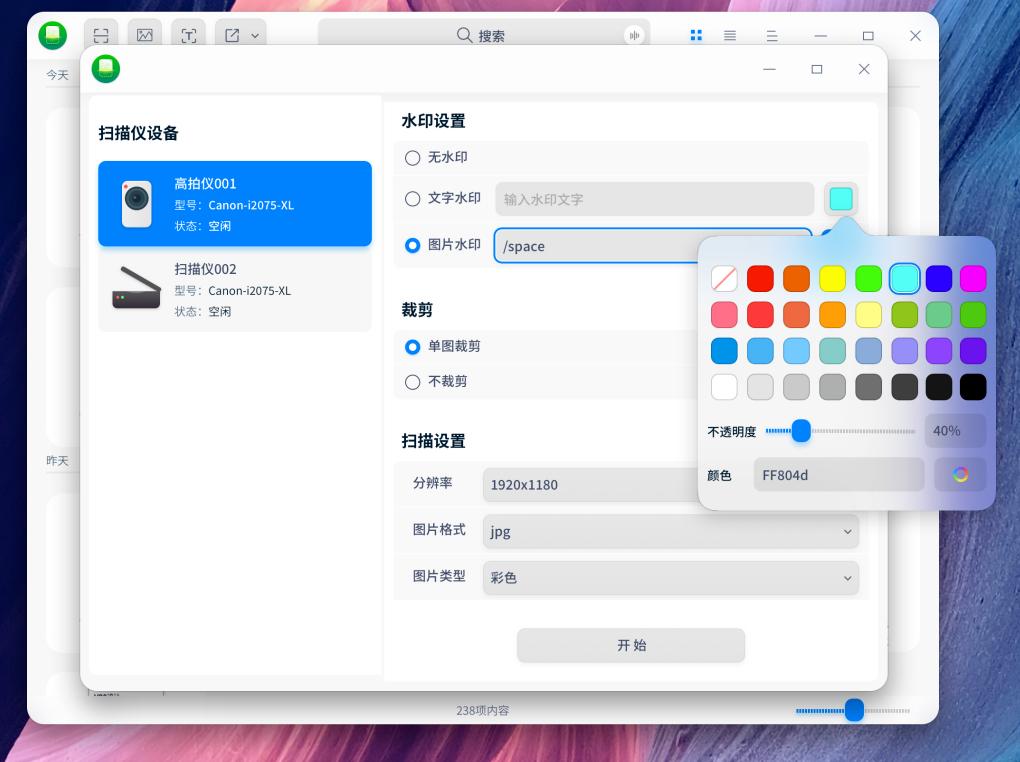Switch to list view layout
Image resolution: width=1020 pixels, height=762 pixels.
tap(730, 35)
